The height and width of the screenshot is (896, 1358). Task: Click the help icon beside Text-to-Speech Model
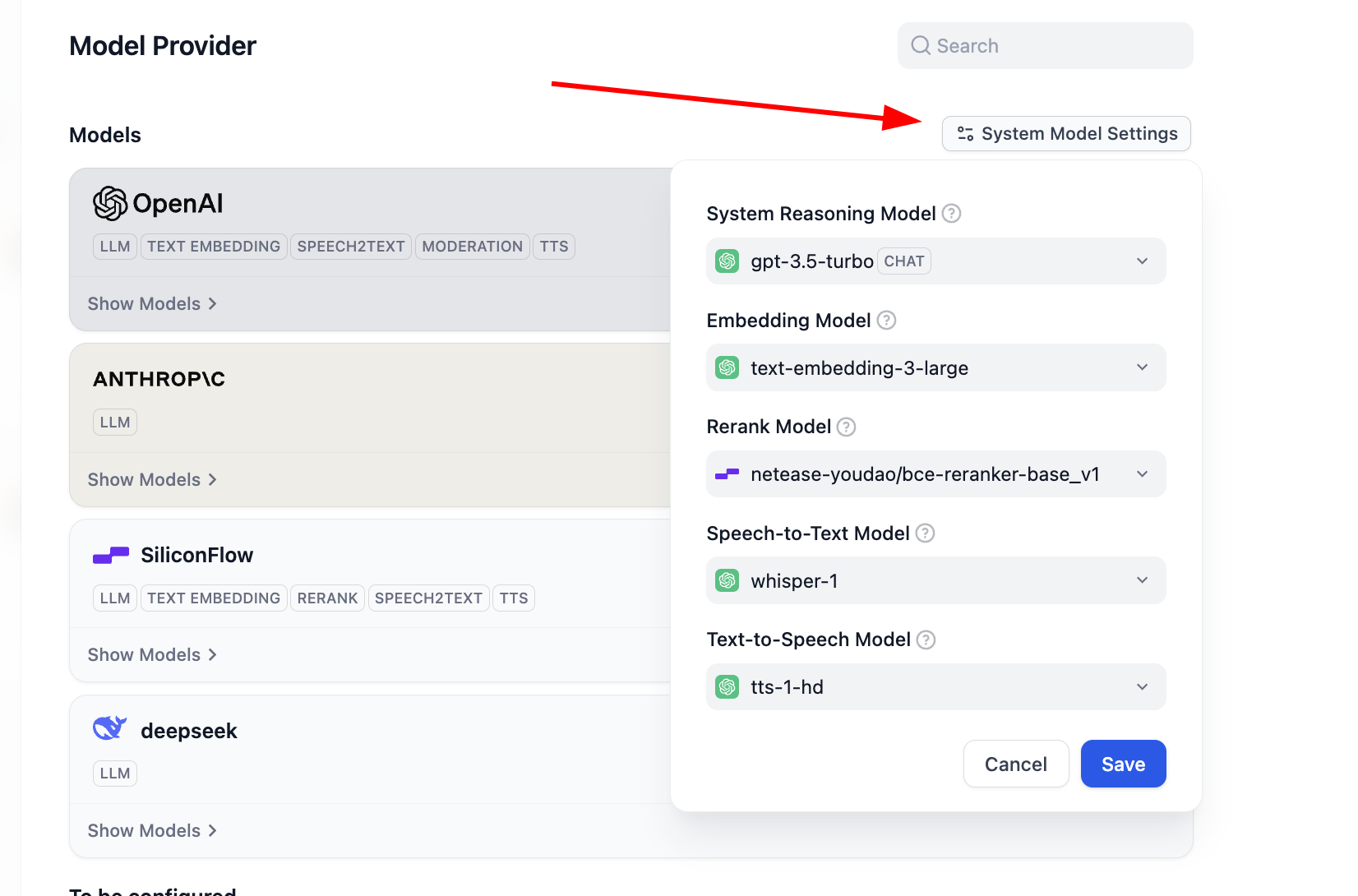(926, 640)
